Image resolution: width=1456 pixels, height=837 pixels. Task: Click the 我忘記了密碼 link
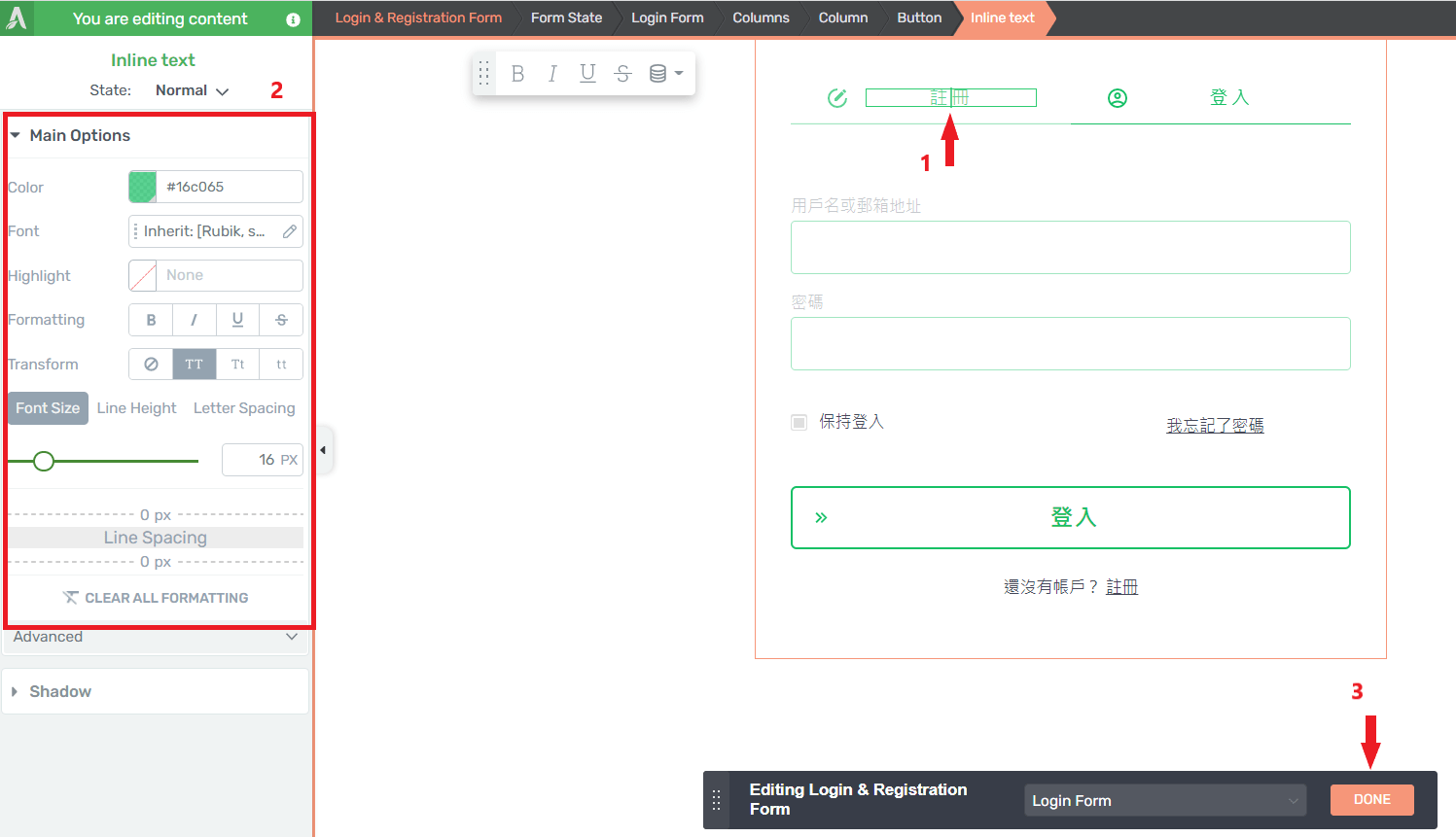coord(1215,426)
